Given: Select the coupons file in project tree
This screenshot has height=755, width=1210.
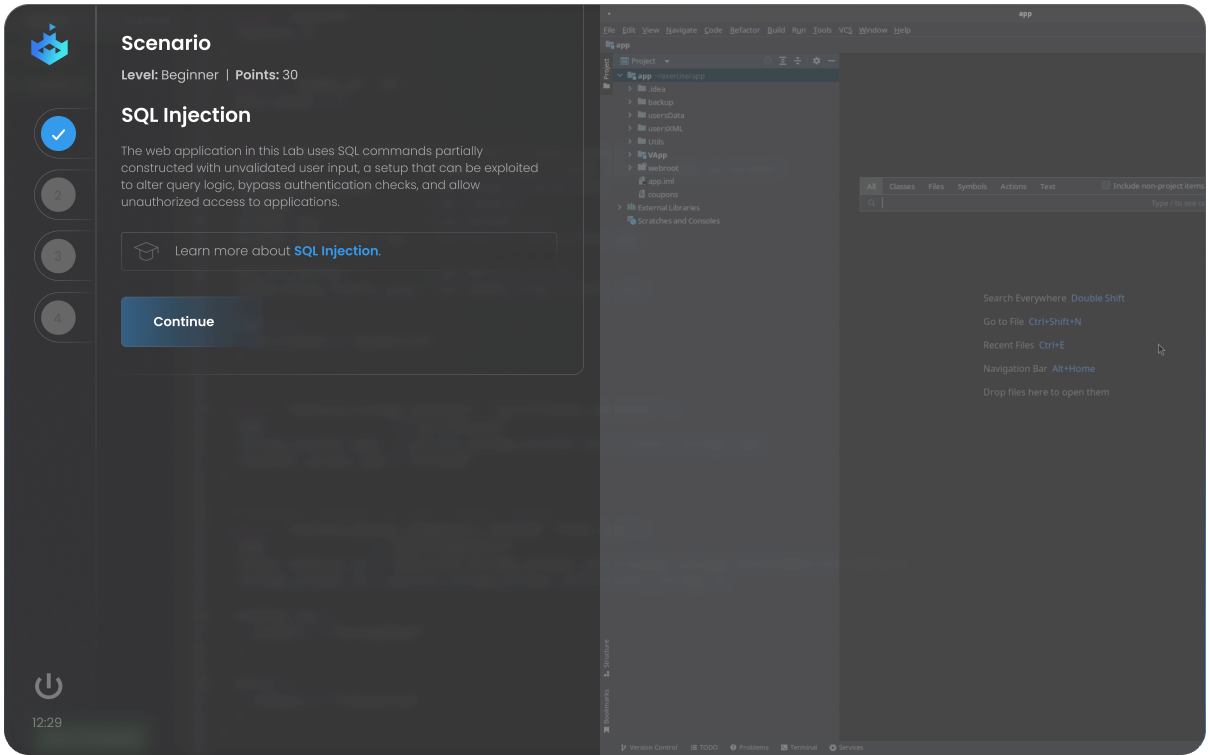Looking at the screenshot, I should coord(662,194).
